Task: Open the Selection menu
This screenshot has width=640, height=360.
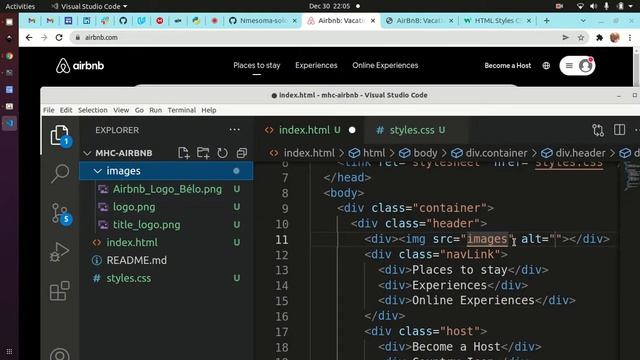Action: click(x=93, y=110)
